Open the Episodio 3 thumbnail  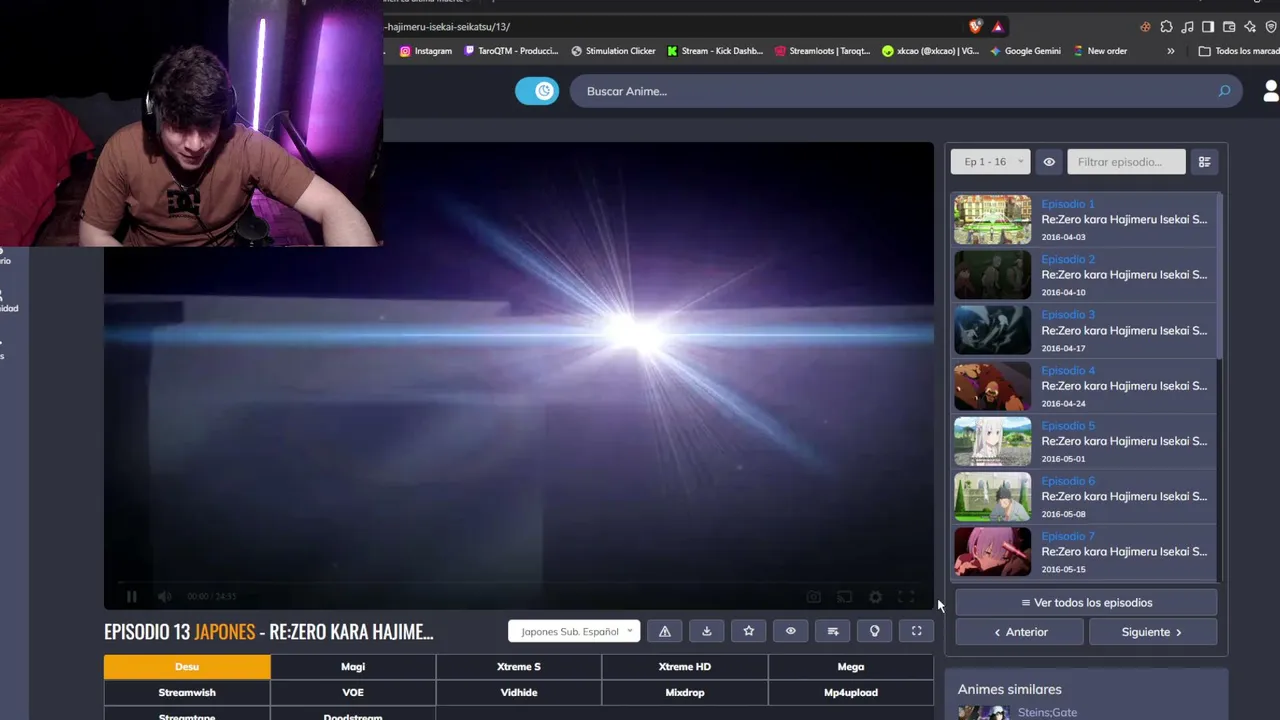[992, 331]
